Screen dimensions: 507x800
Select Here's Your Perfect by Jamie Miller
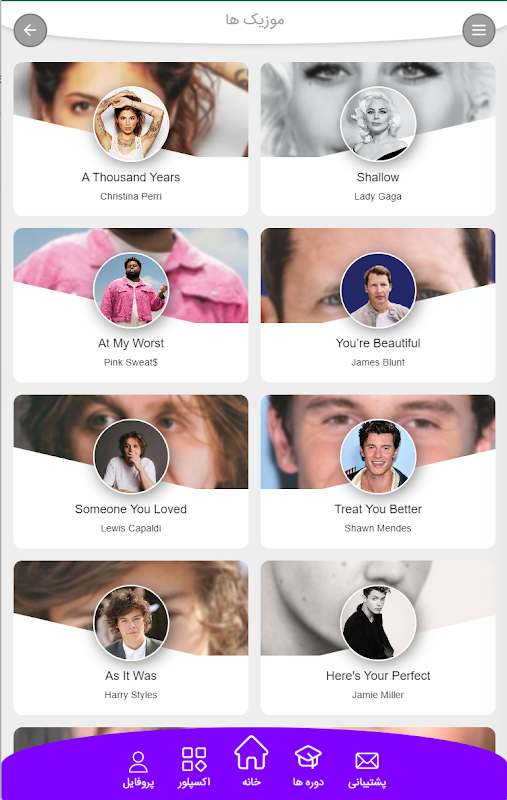(x=378, y=676)
